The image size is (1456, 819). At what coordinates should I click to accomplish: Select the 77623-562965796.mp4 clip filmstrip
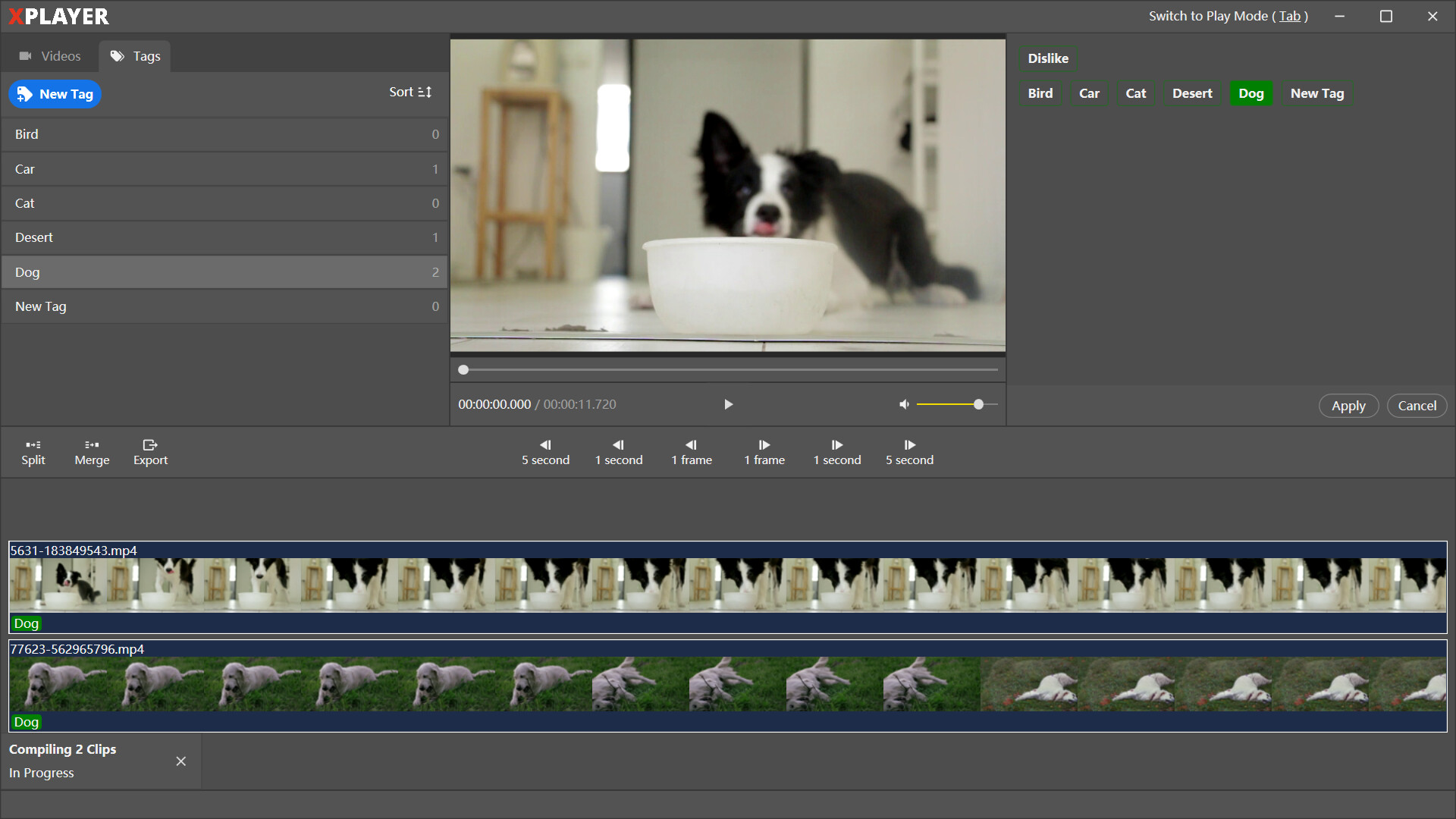pyautogui.click(x=727, y=683)
